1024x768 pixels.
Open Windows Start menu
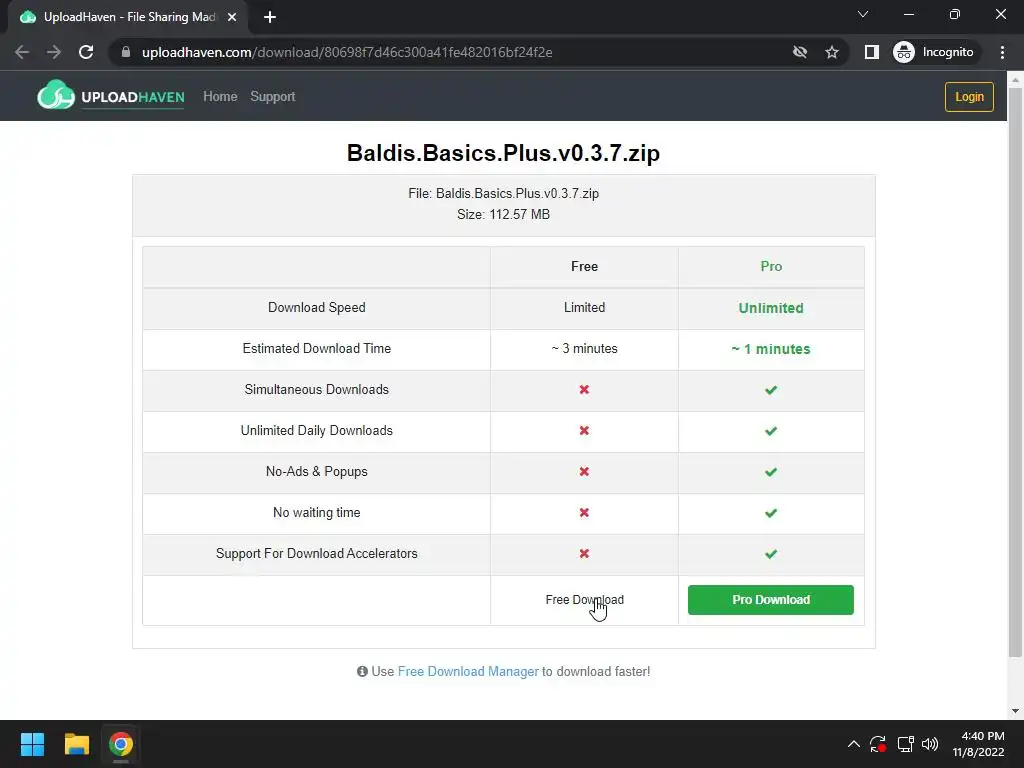click(x=32, y=744)
